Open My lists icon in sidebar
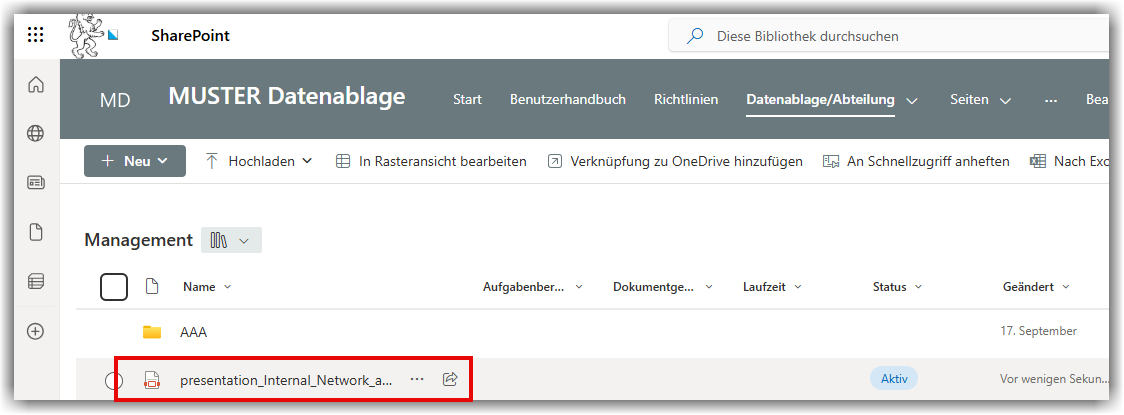Image resolution: width=1124 pixels, height=415 pixels. pyautogui.click(x=36, y=281)
